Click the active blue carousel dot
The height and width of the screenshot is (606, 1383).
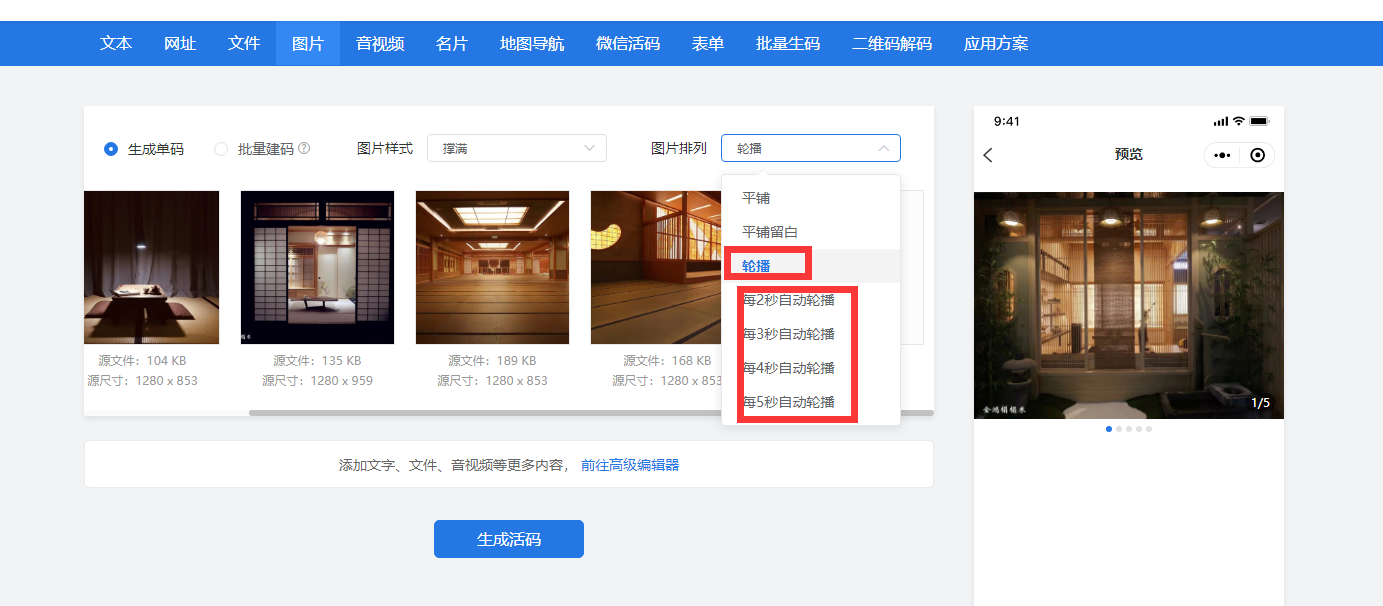[x=1109, y=429]
